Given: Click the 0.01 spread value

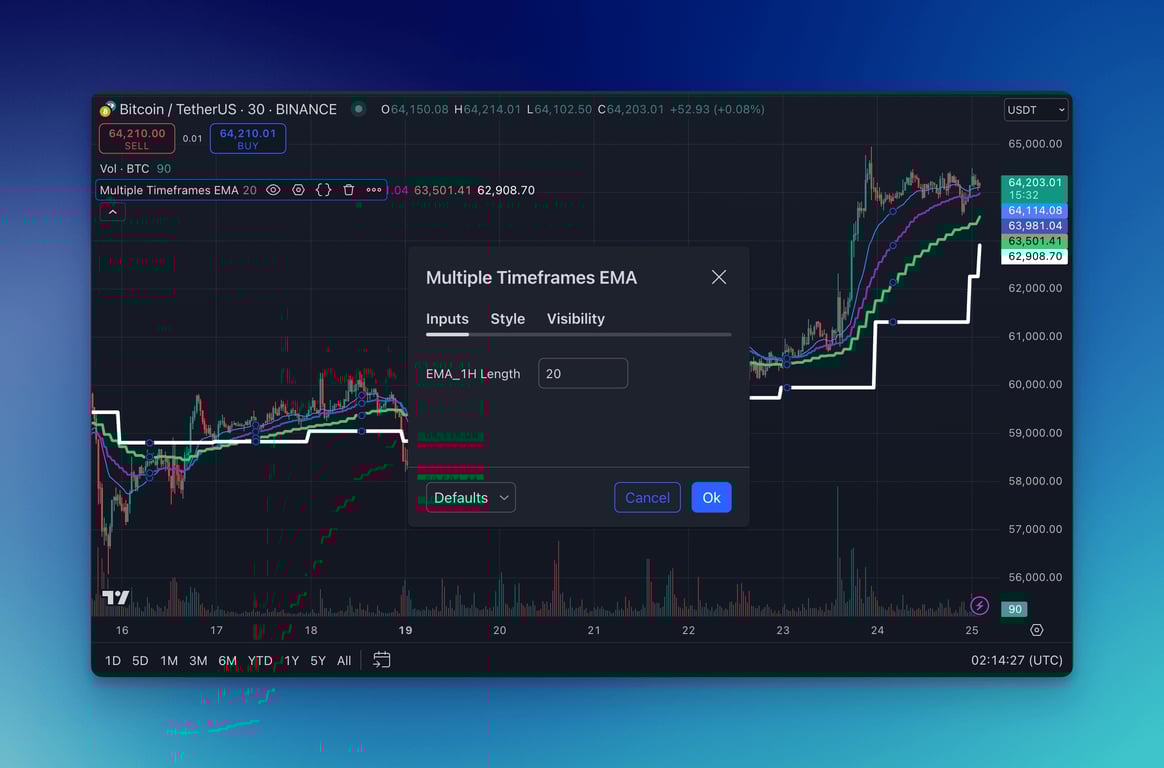Looking at the screenshot, I should pos(192,139).
